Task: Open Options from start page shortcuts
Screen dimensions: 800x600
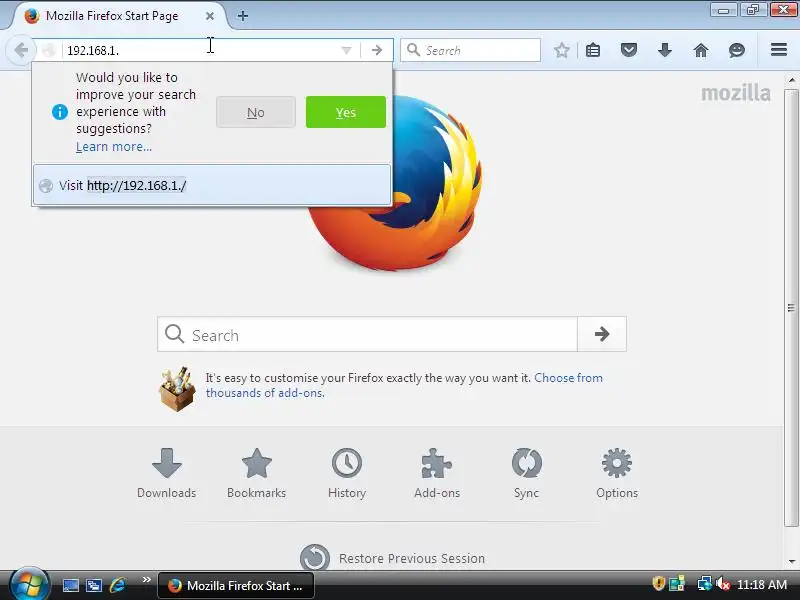Action: pyautogui.click(x=617, y=473)
